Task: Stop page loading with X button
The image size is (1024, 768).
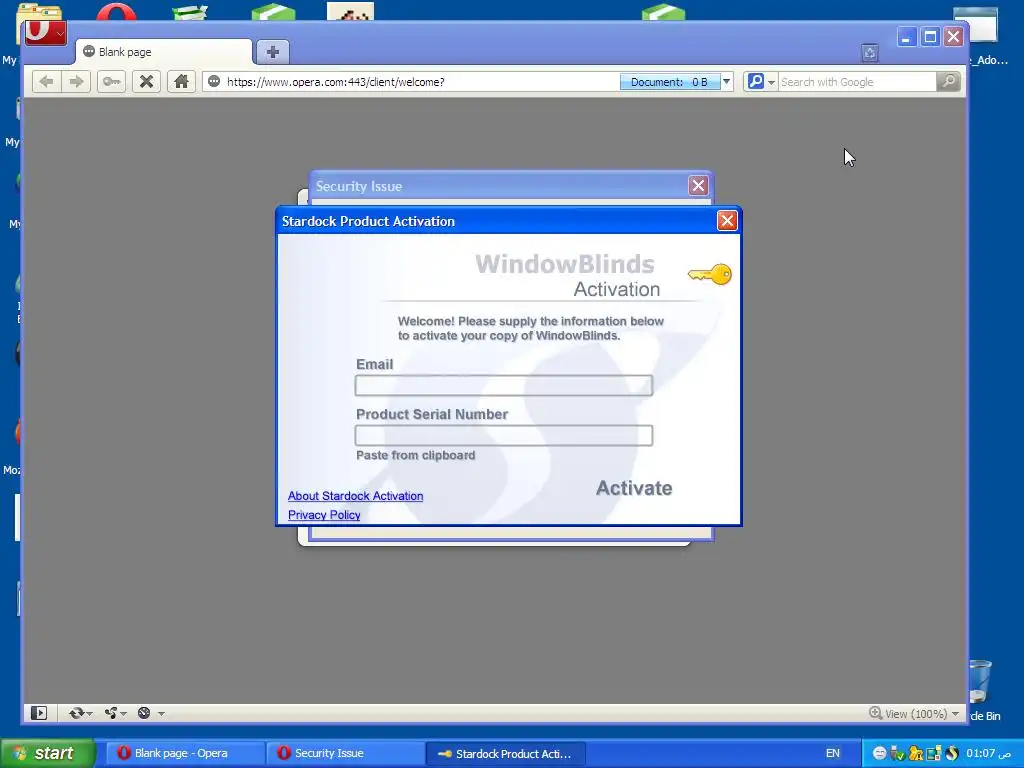Action: click(146, 82)
